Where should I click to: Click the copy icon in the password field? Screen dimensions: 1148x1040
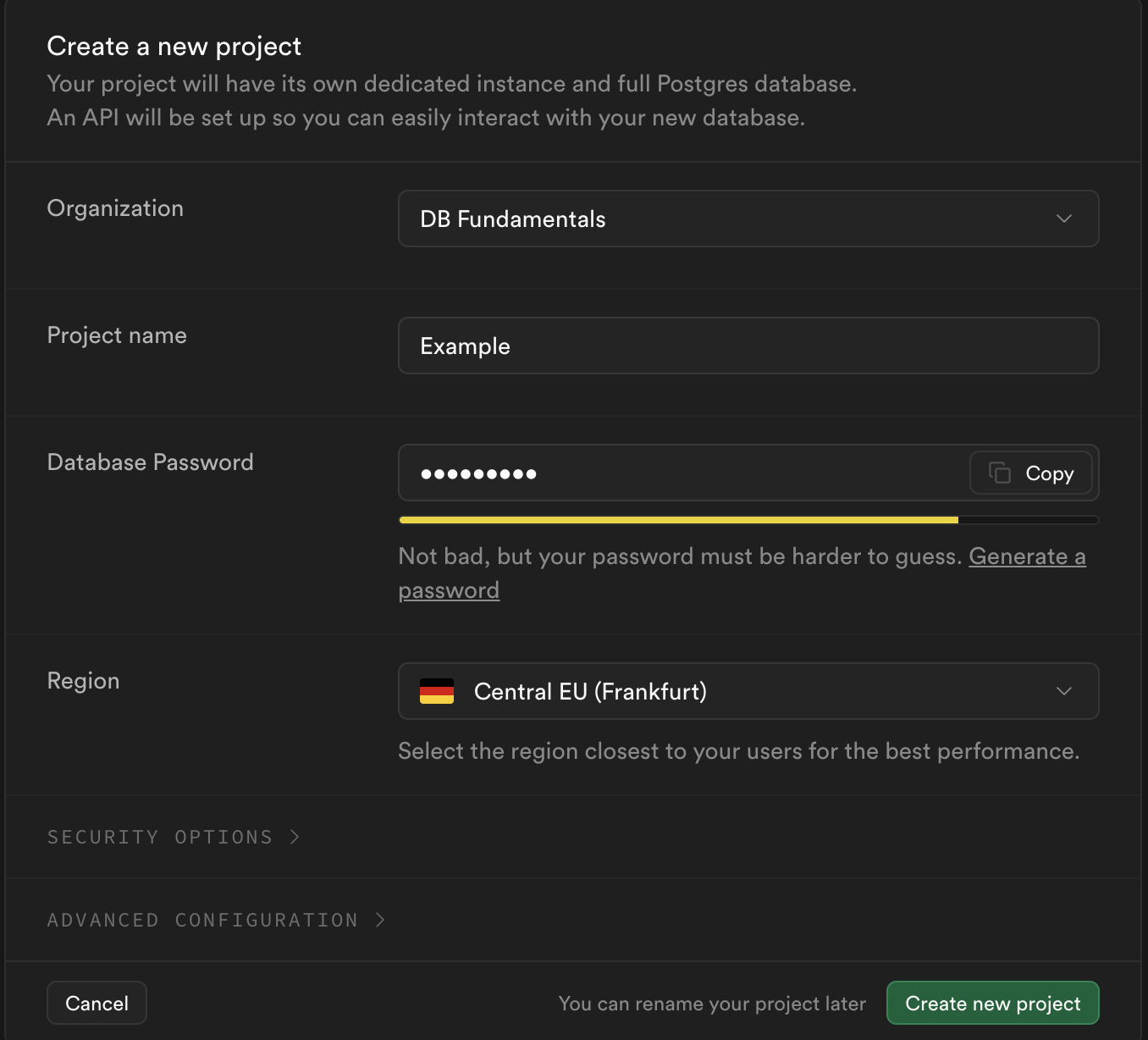pos(1000,473)
